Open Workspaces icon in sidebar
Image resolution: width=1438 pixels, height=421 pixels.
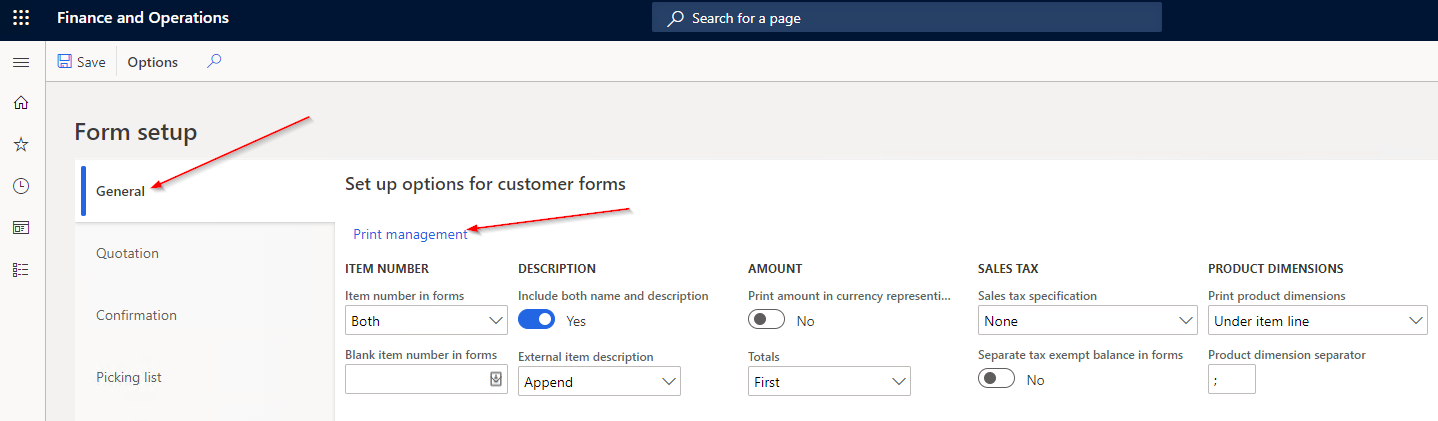pyautogui.click(x=21, y=228)
